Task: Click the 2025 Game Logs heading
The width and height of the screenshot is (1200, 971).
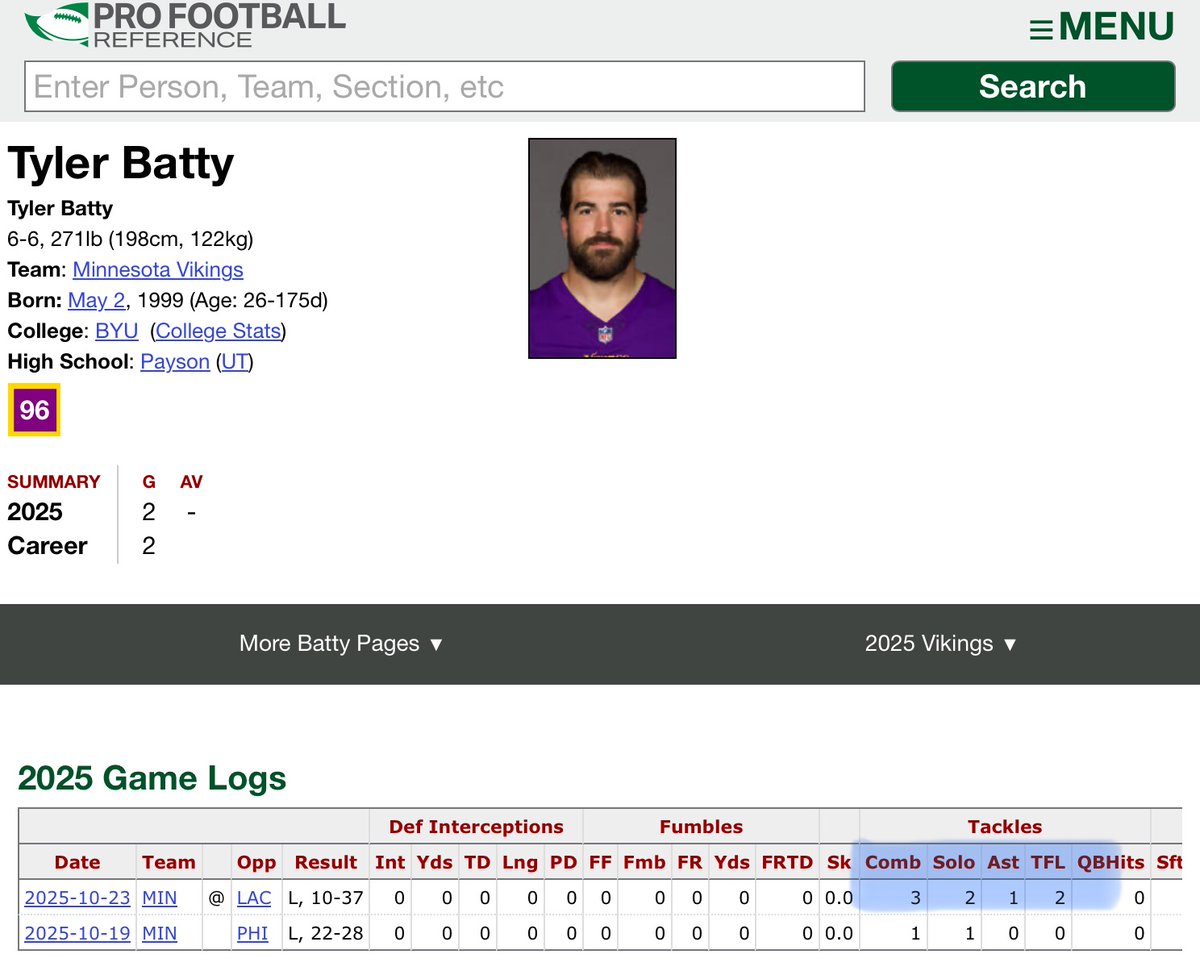Action: pos(152,779)
